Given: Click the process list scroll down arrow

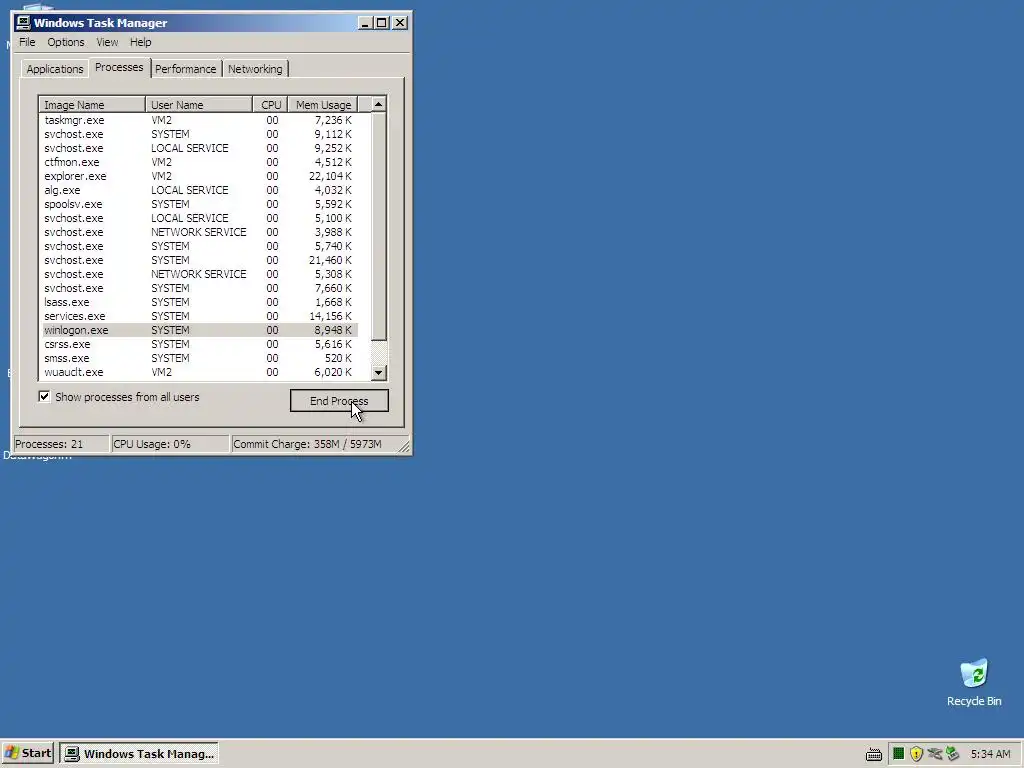Looking at the screenshot, I should pyautogui.click(x=379, y=373).
